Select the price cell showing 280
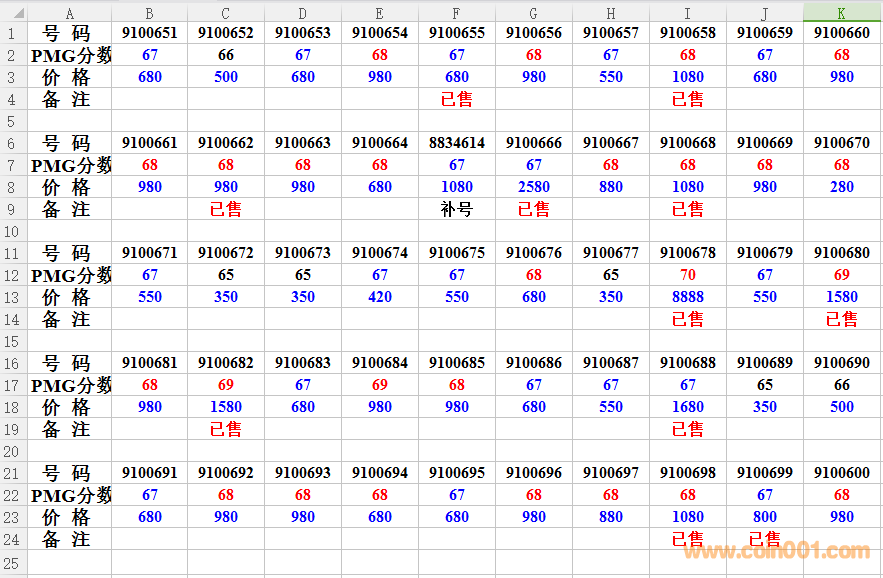 (x=841, y=187)
